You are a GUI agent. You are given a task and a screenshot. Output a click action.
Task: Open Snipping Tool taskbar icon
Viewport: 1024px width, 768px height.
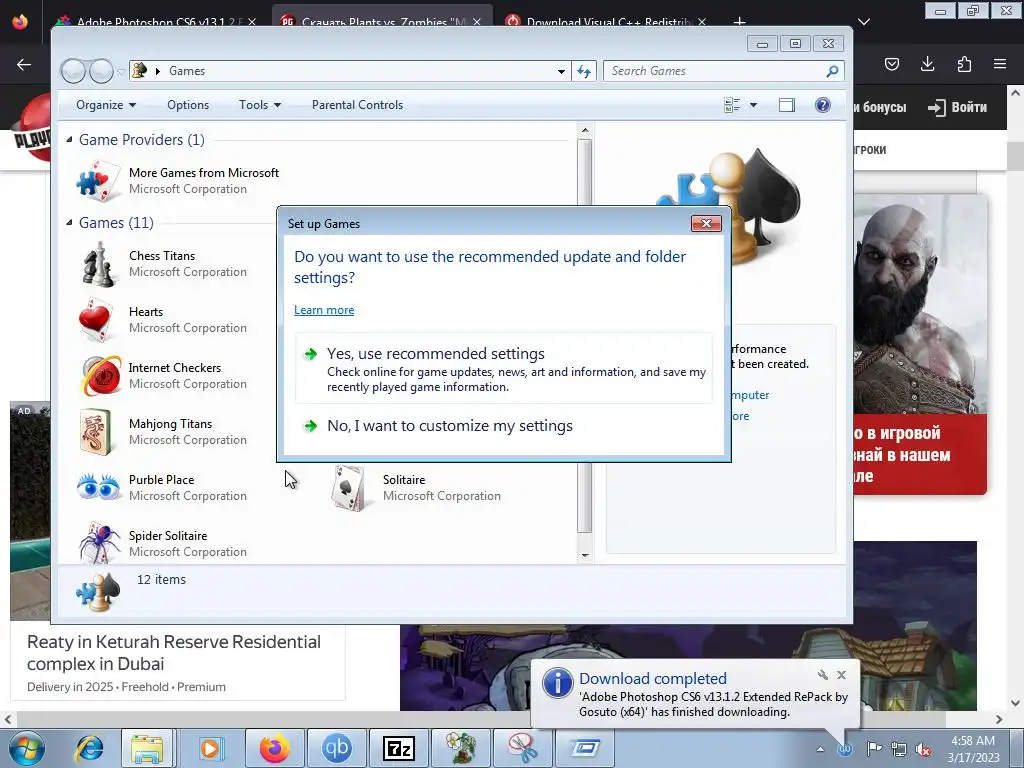[522, 748]
